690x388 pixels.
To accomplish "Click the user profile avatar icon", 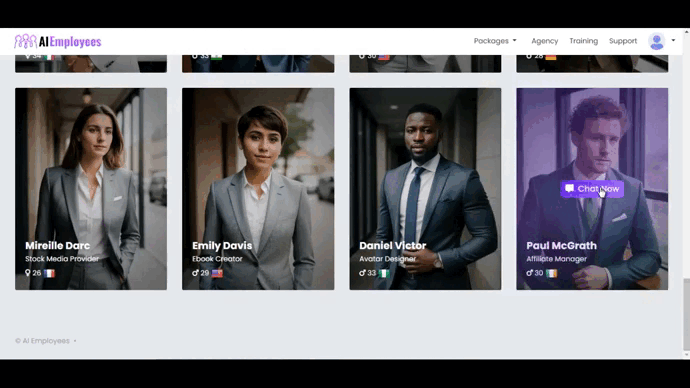I will click(657, 41).
